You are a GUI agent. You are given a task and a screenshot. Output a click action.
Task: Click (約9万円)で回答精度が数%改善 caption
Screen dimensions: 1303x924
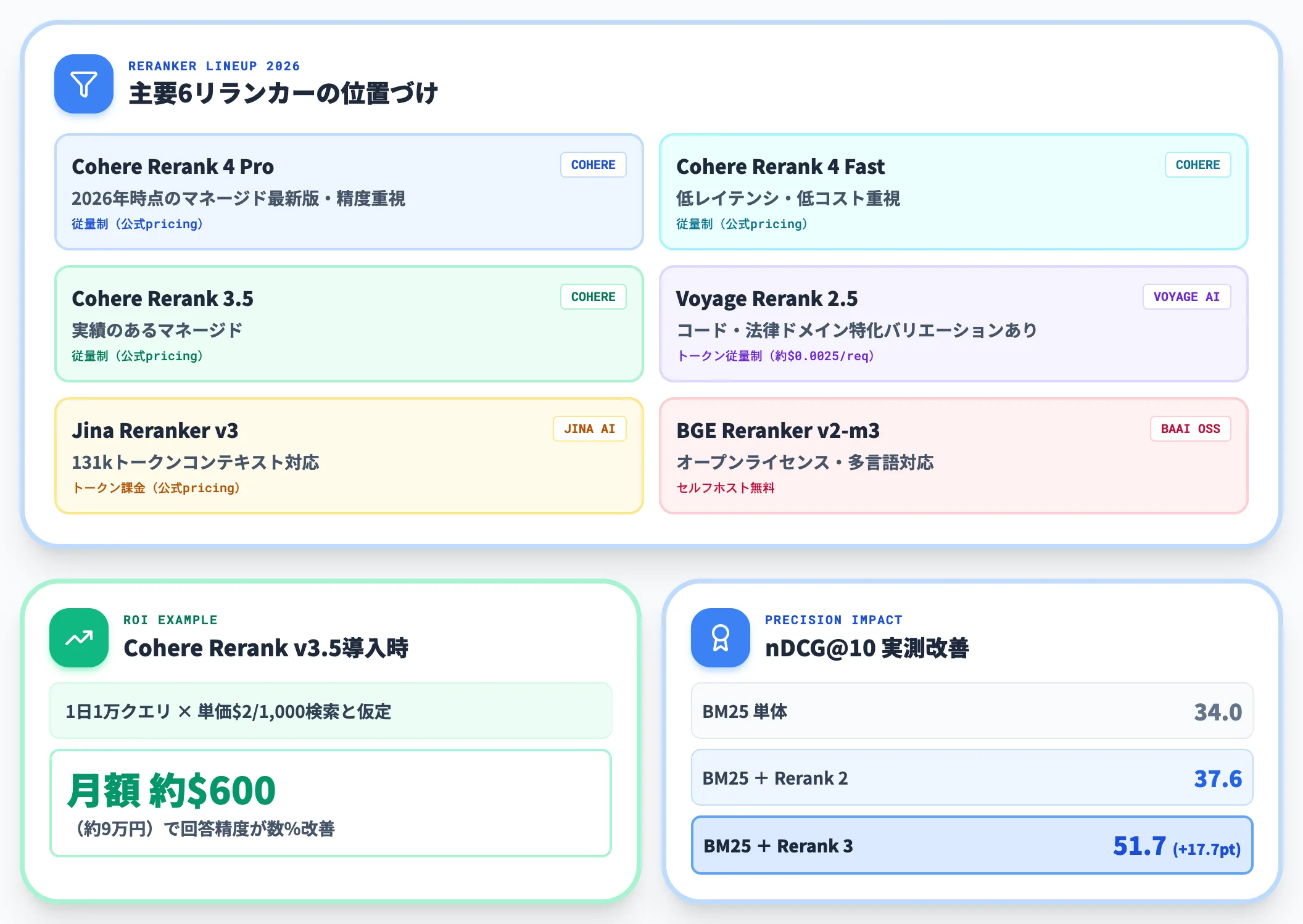pyautogui.click(x=202, y=828)
